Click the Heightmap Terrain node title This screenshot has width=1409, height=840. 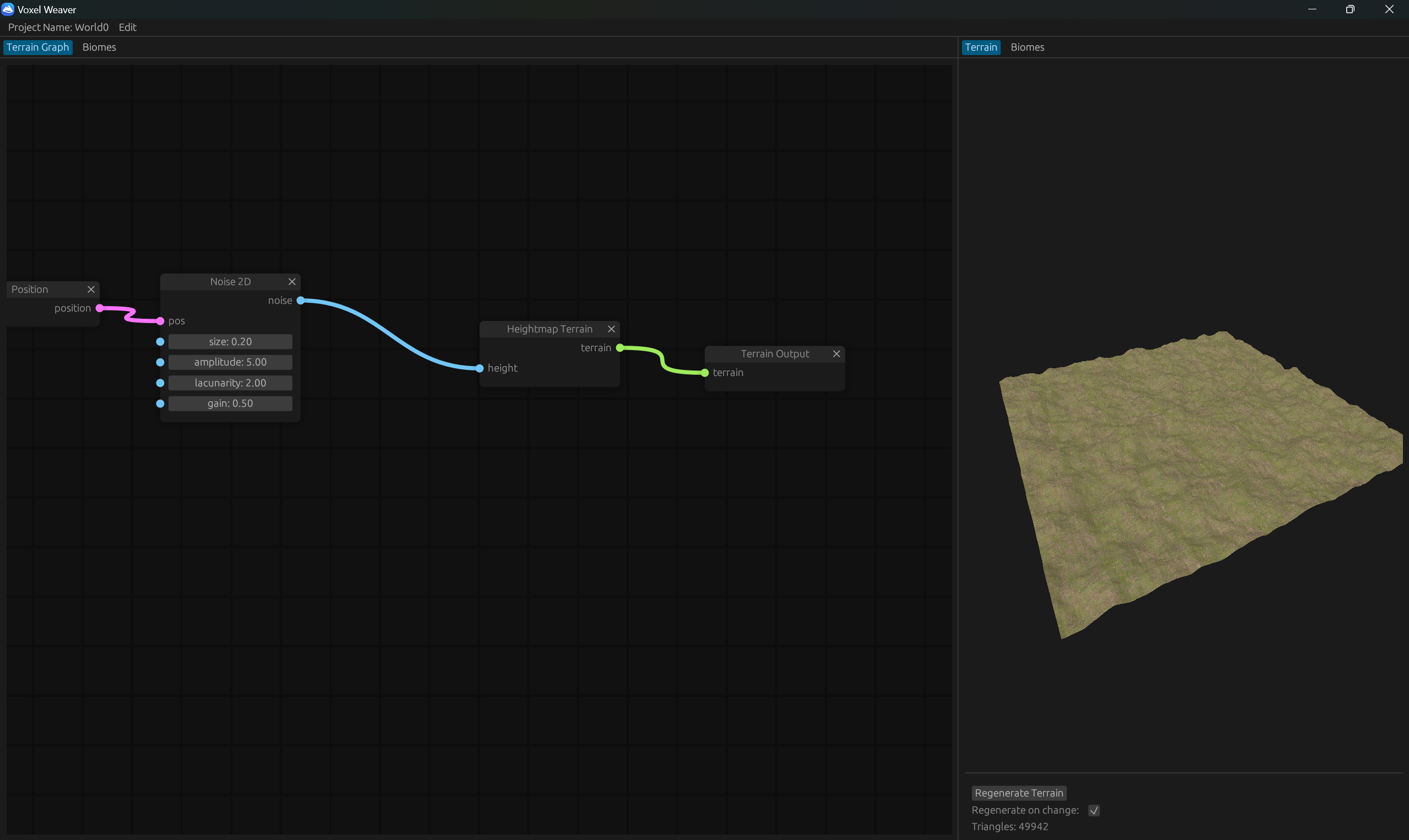(550, 329)
